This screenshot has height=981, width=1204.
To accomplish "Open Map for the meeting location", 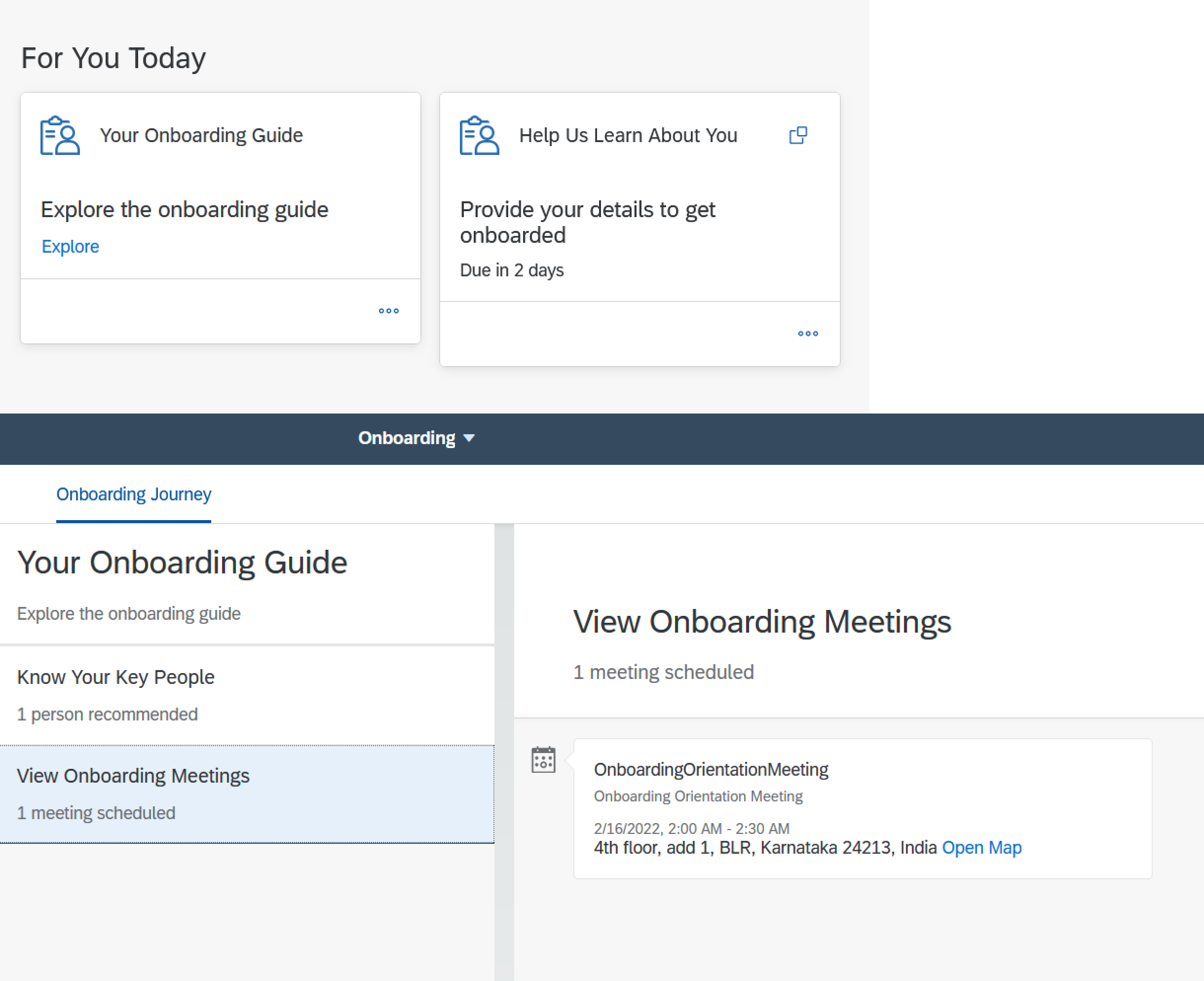I will pos(982,847).
